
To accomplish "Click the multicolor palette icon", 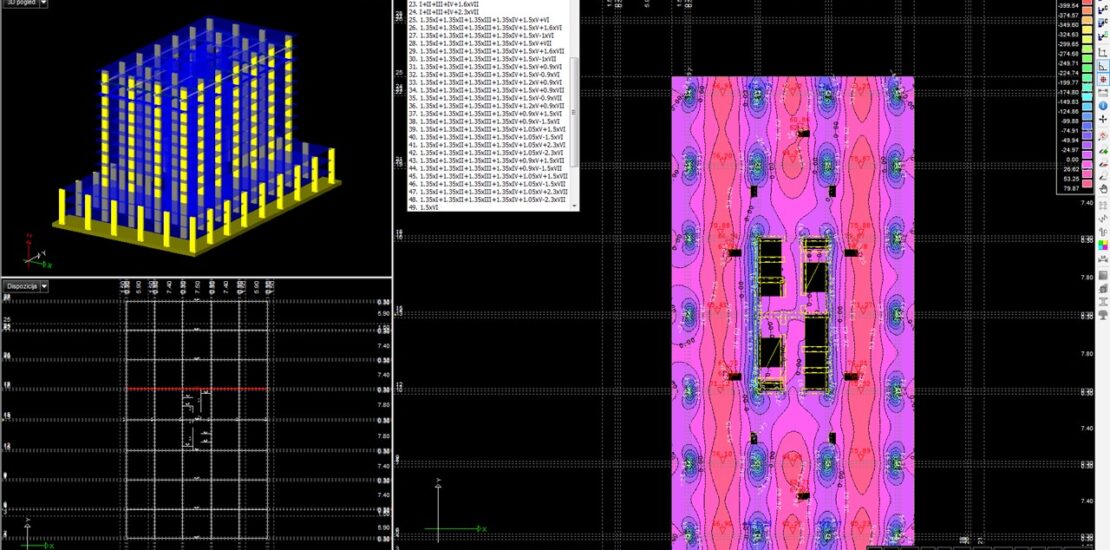I will [x=1103, y=245].
